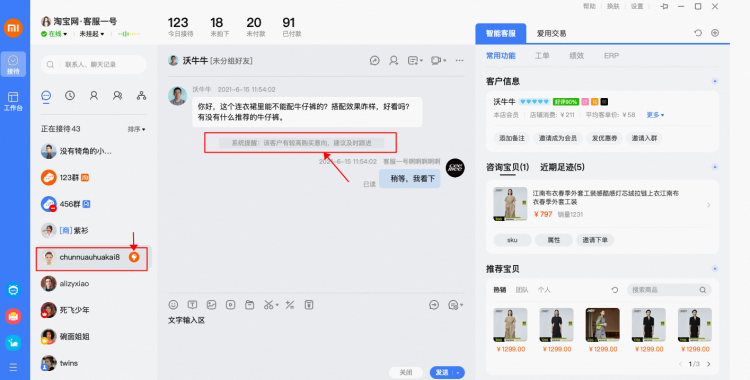Select the chunnuauhuakai8 conversation
The height and width of the screenshot is (380, 750).
[x=92, y=258]
